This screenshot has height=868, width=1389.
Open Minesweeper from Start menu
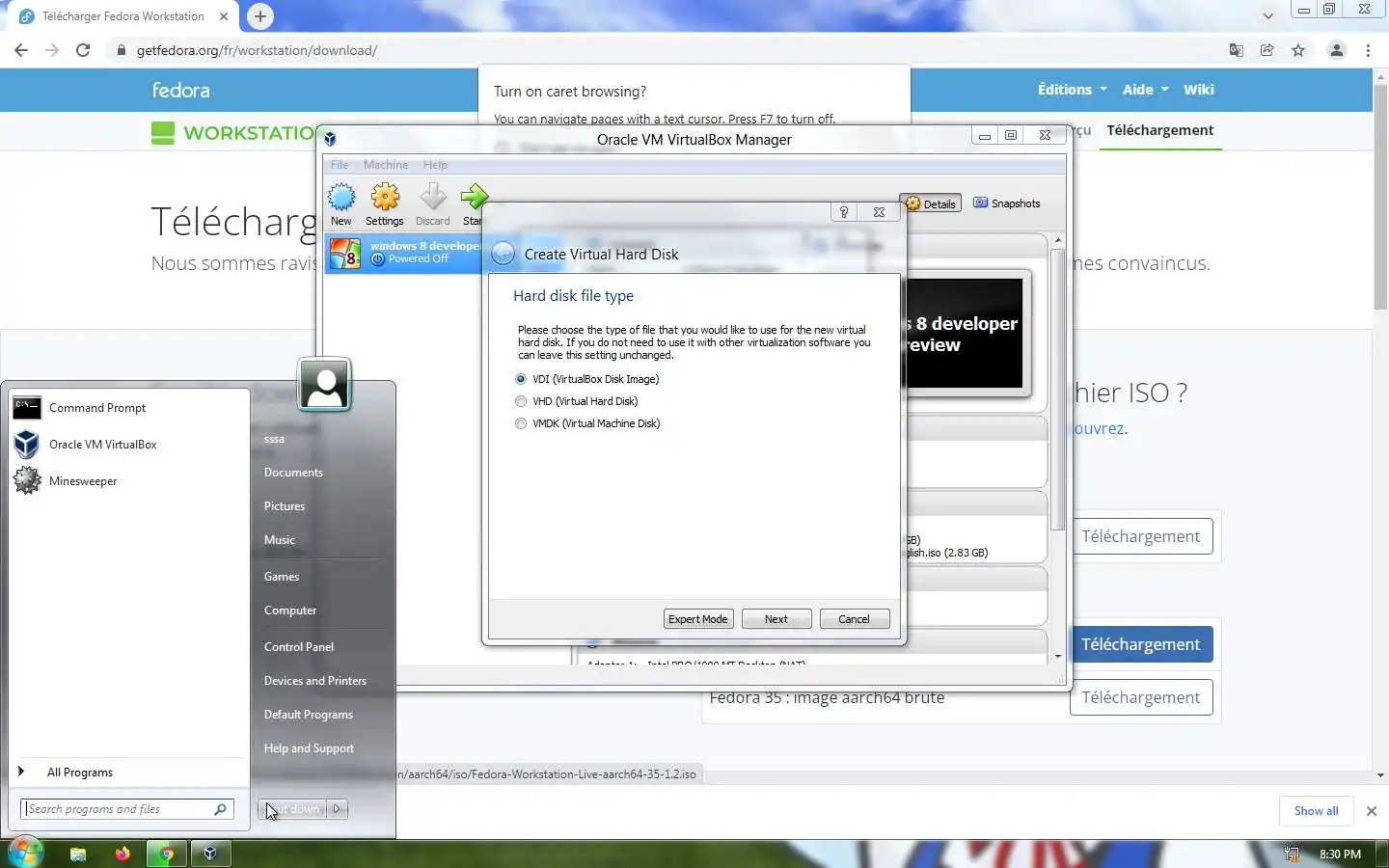pos(128,481)
